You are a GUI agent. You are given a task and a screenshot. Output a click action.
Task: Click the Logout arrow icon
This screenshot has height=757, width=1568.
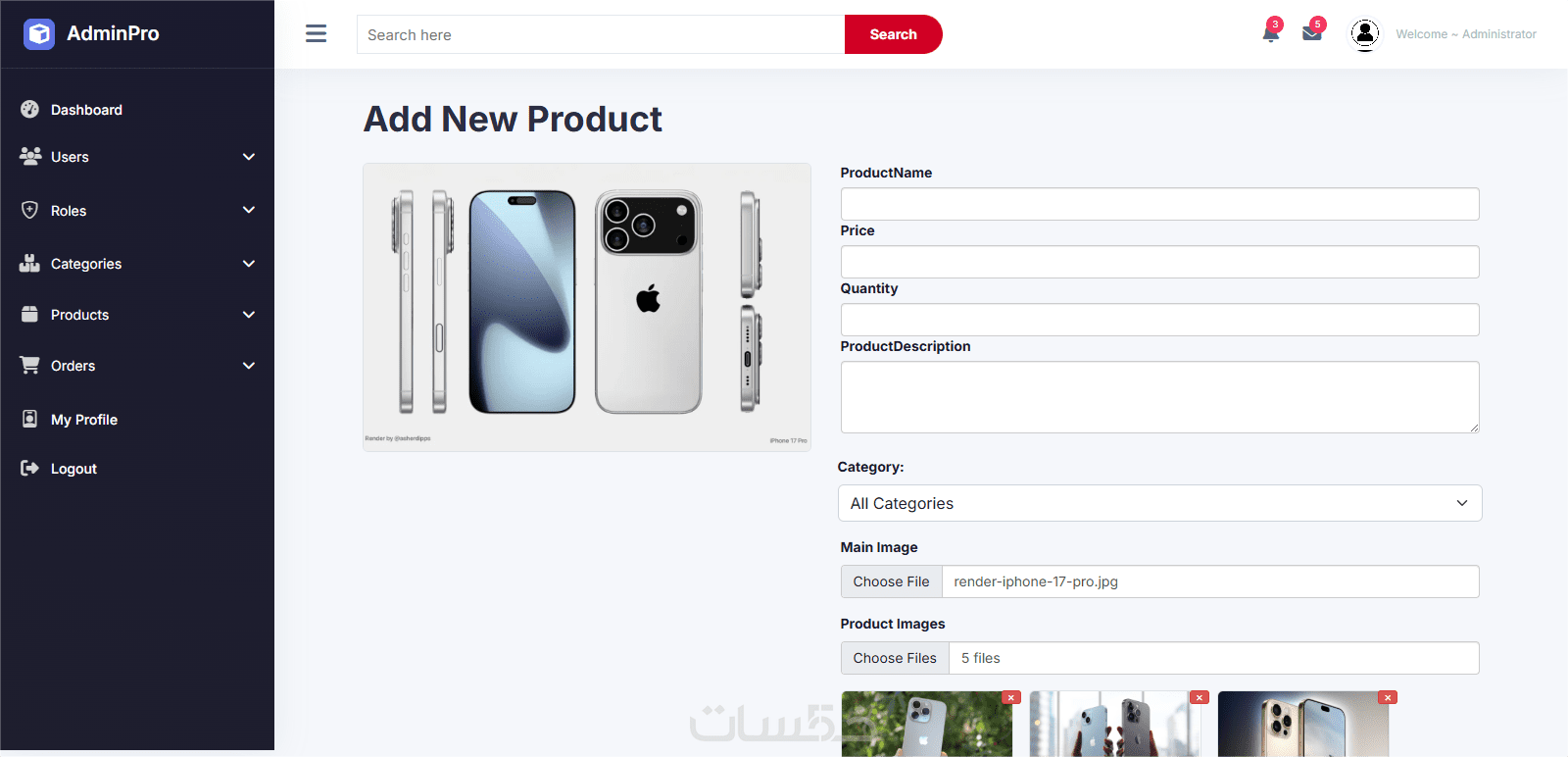coord(30,468)
